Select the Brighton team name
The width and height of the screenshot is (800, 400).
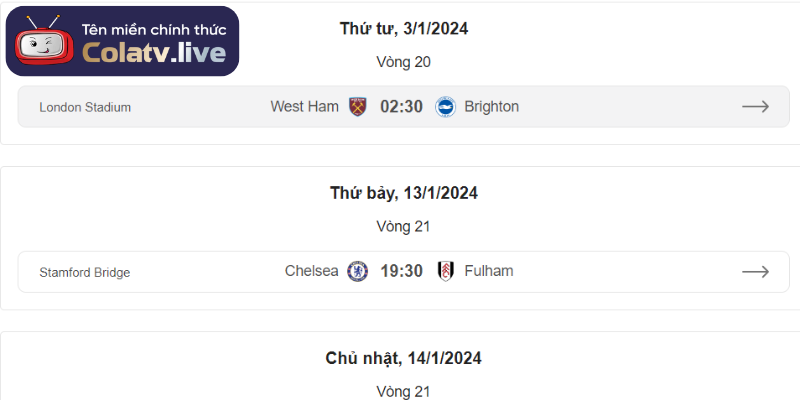[492, 107]
